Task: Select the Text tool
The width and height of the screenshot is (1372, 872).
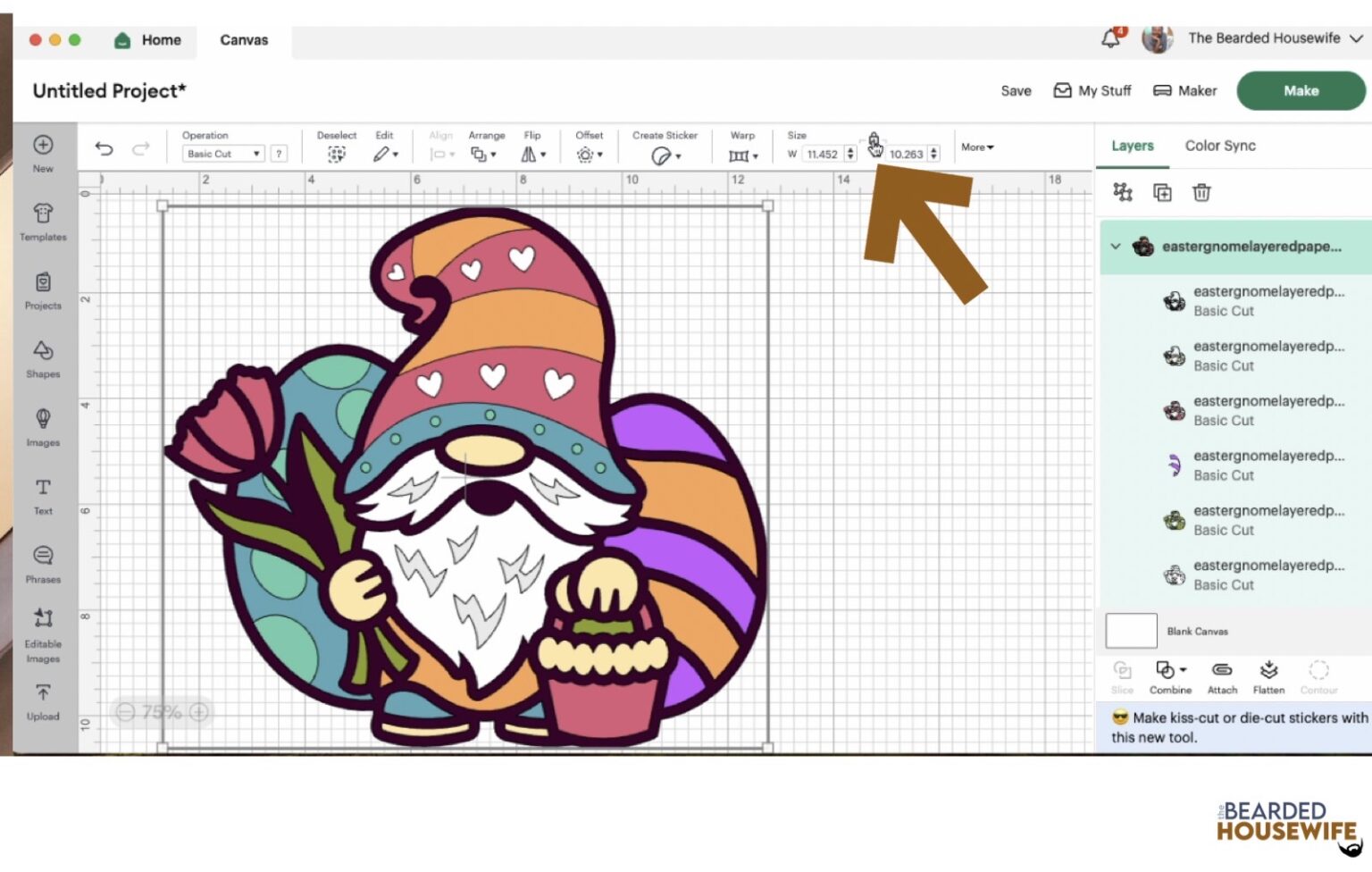Action: click(x=43, y=495)
